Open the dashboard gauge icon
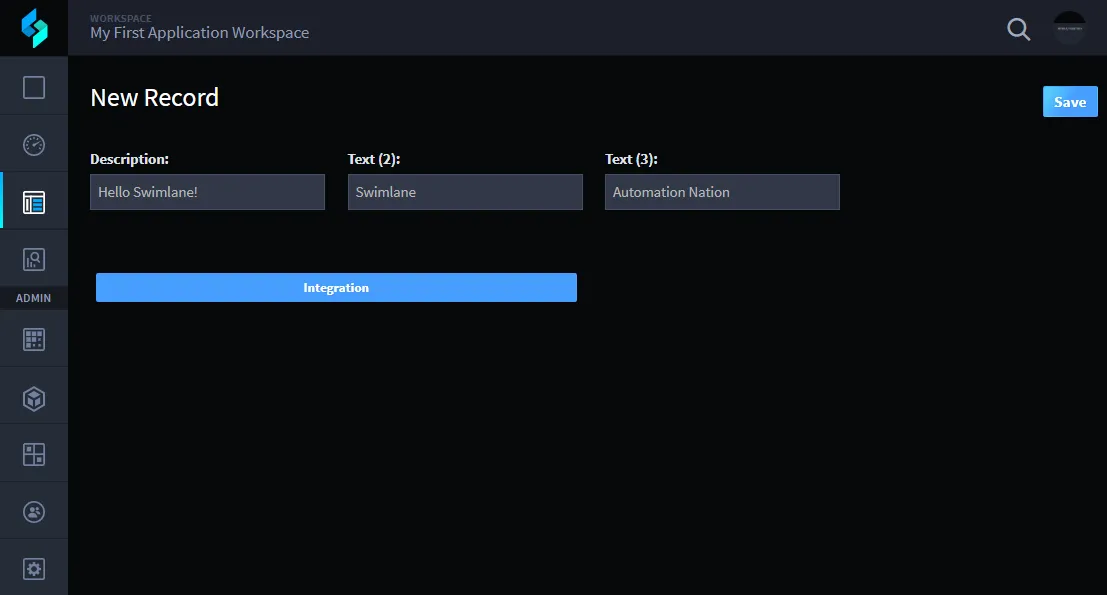 click(34, 145)
